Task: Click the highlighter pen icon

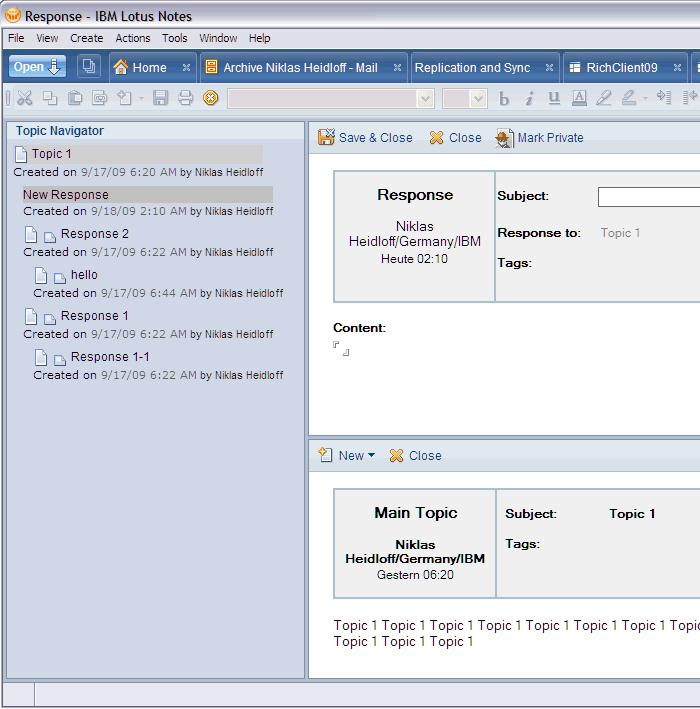Action: (604, 98)
